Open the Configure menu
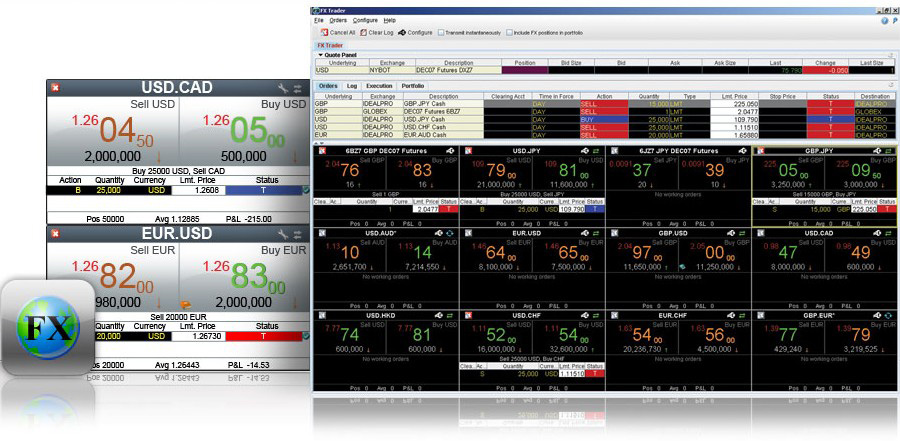The width and height of the screenshot is (900, 441). click(x=365, y=20)
